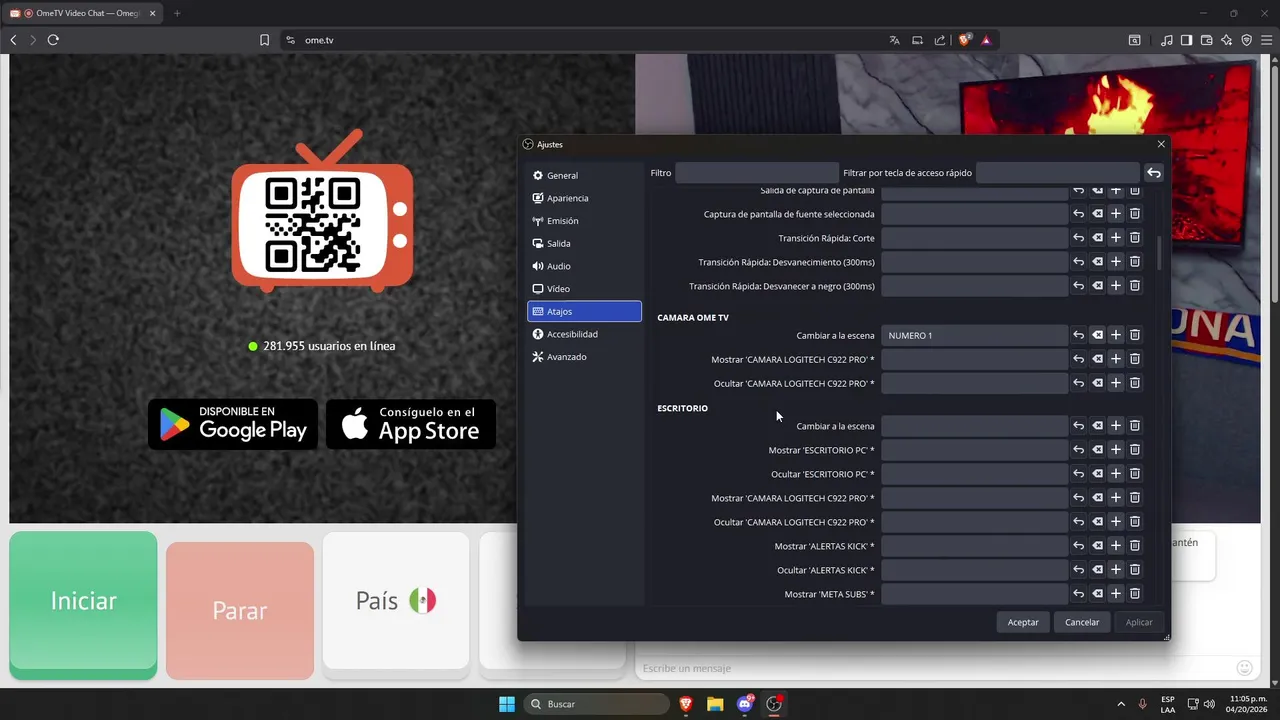Confirm settings with Aceptar
This screenshot has width=1280, height=720.
1023,622
